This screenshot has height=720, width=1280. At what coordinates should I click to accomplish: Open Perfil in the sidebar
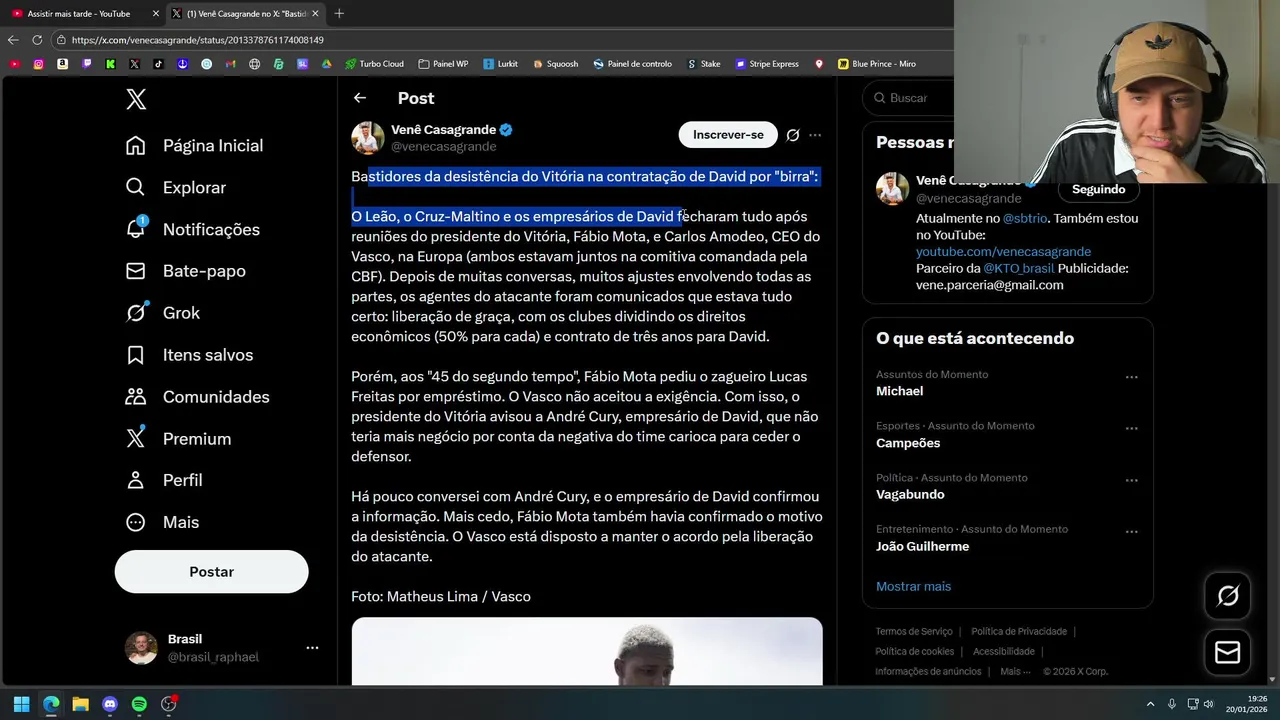[x=164, y=481]
